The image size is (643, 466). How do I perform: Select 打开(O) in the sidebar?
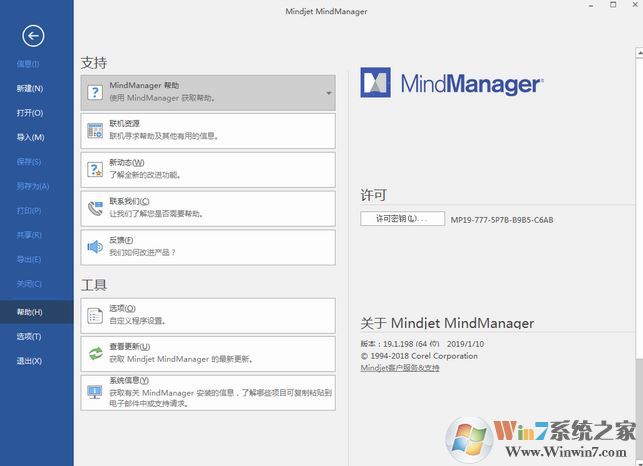30,113
